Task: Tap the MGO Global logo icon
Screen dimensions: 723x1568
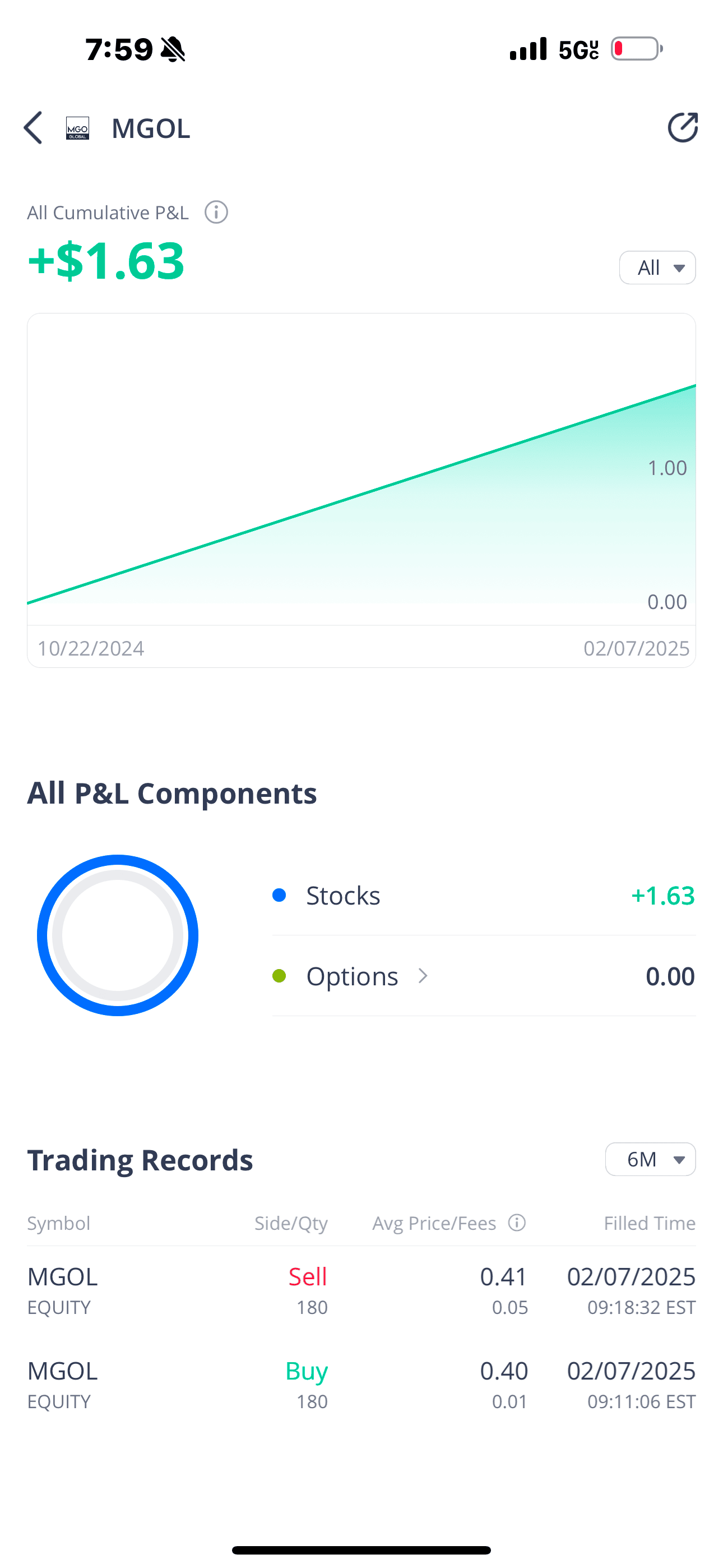Action: (78, 128)
